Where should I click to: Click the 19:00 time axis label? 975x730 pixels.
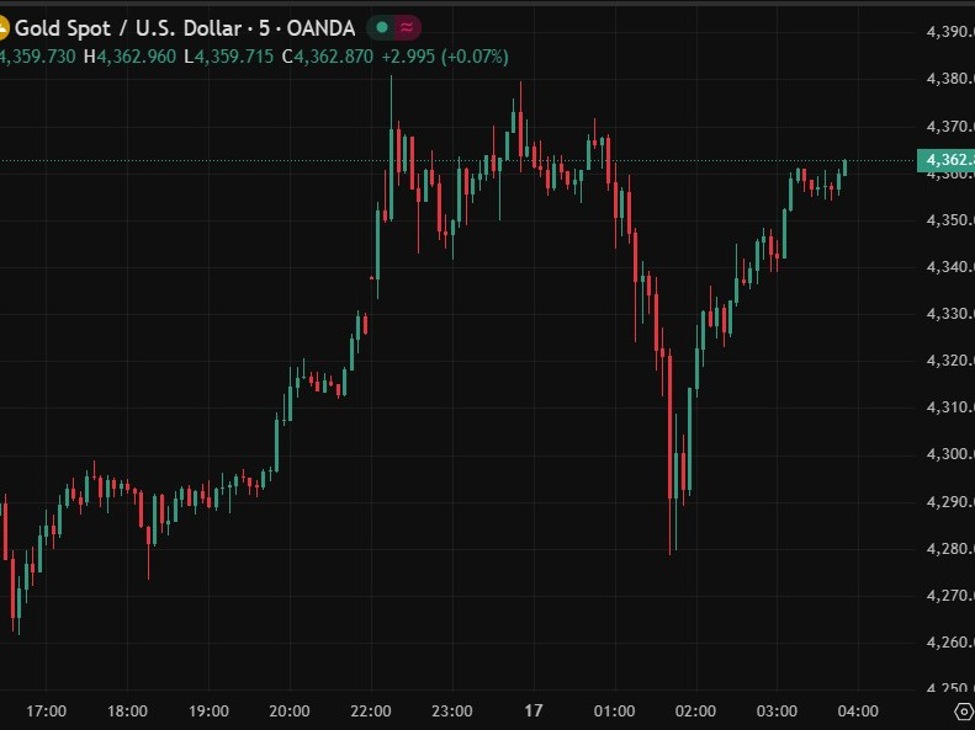point(208,711)
